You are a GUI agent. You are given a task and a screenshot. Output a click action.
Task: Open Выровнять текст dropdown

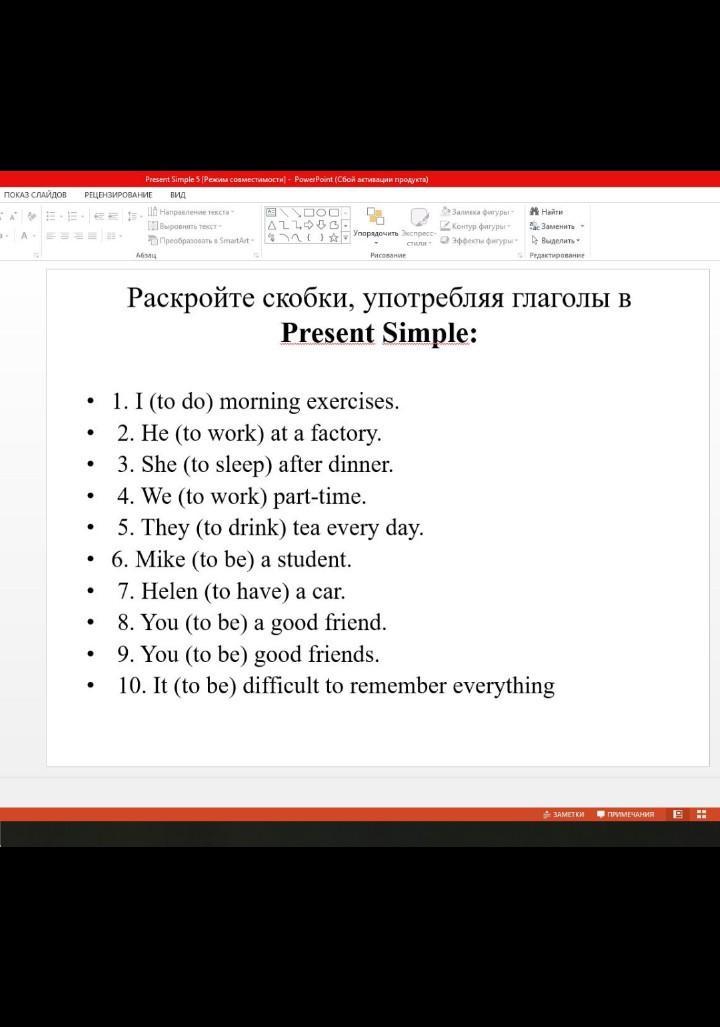(185, 227)
